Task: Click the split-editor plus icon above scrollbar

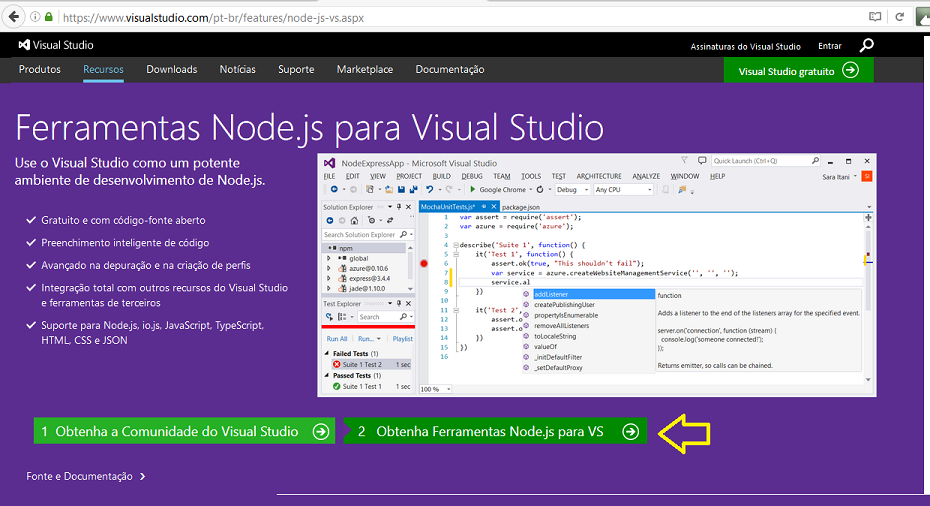Action: point(868,218)
